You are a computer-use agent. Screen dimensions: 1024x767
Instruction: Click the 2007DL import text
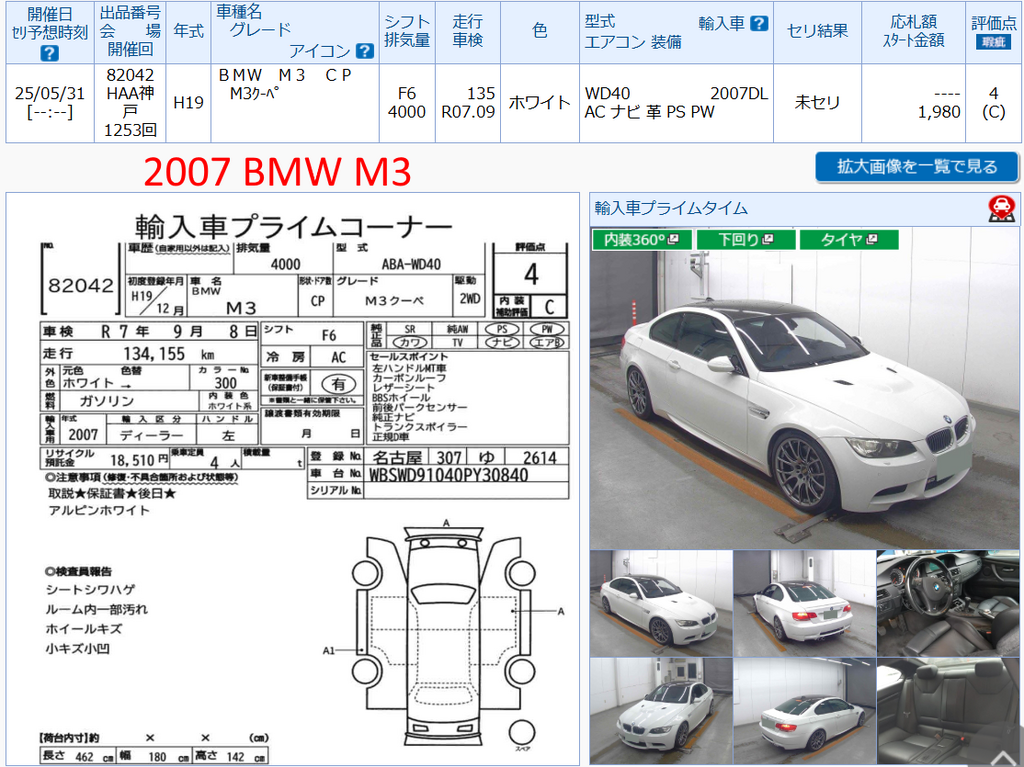pos(739,93)
